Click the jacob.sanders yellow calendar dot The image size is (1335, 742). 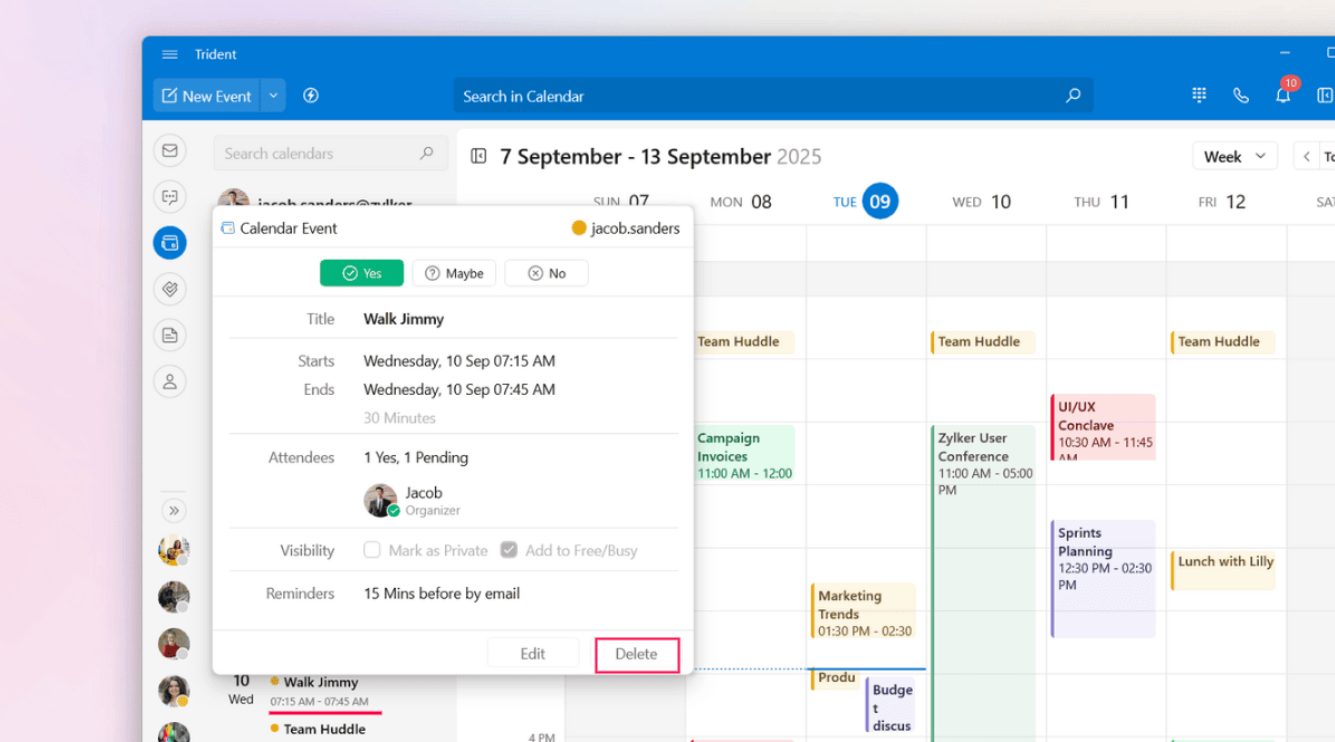(x=578, y=228)
